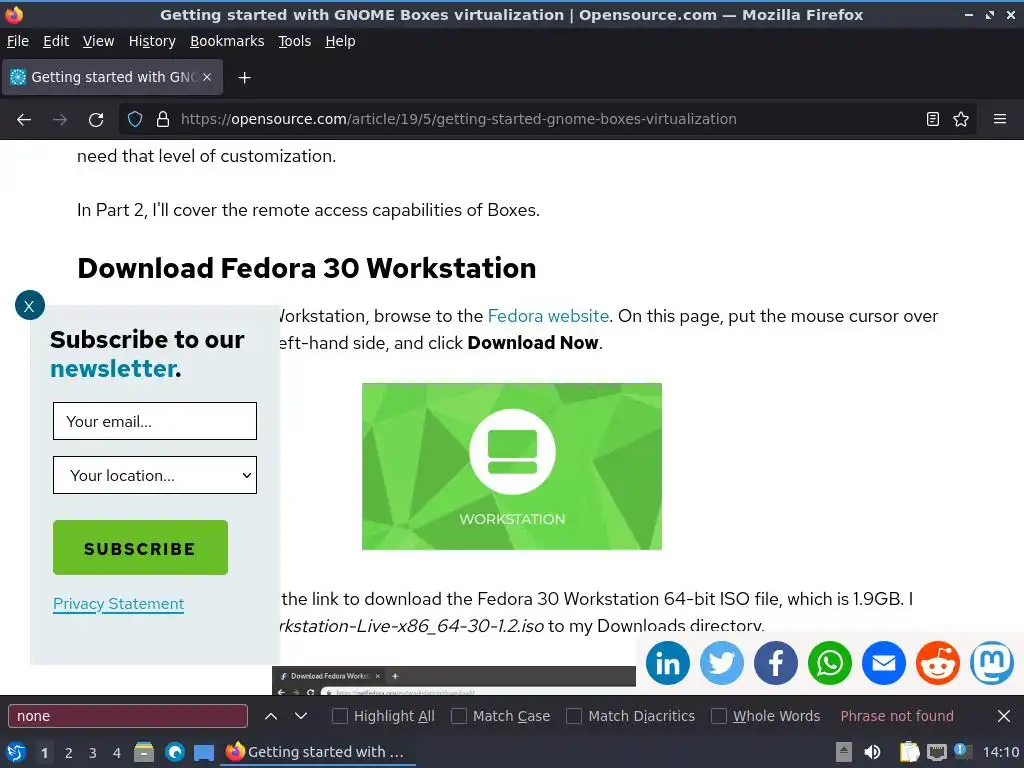Share article on Twitter
Viewport: 1024px width, 768px height.
click(x=722, y=663)
